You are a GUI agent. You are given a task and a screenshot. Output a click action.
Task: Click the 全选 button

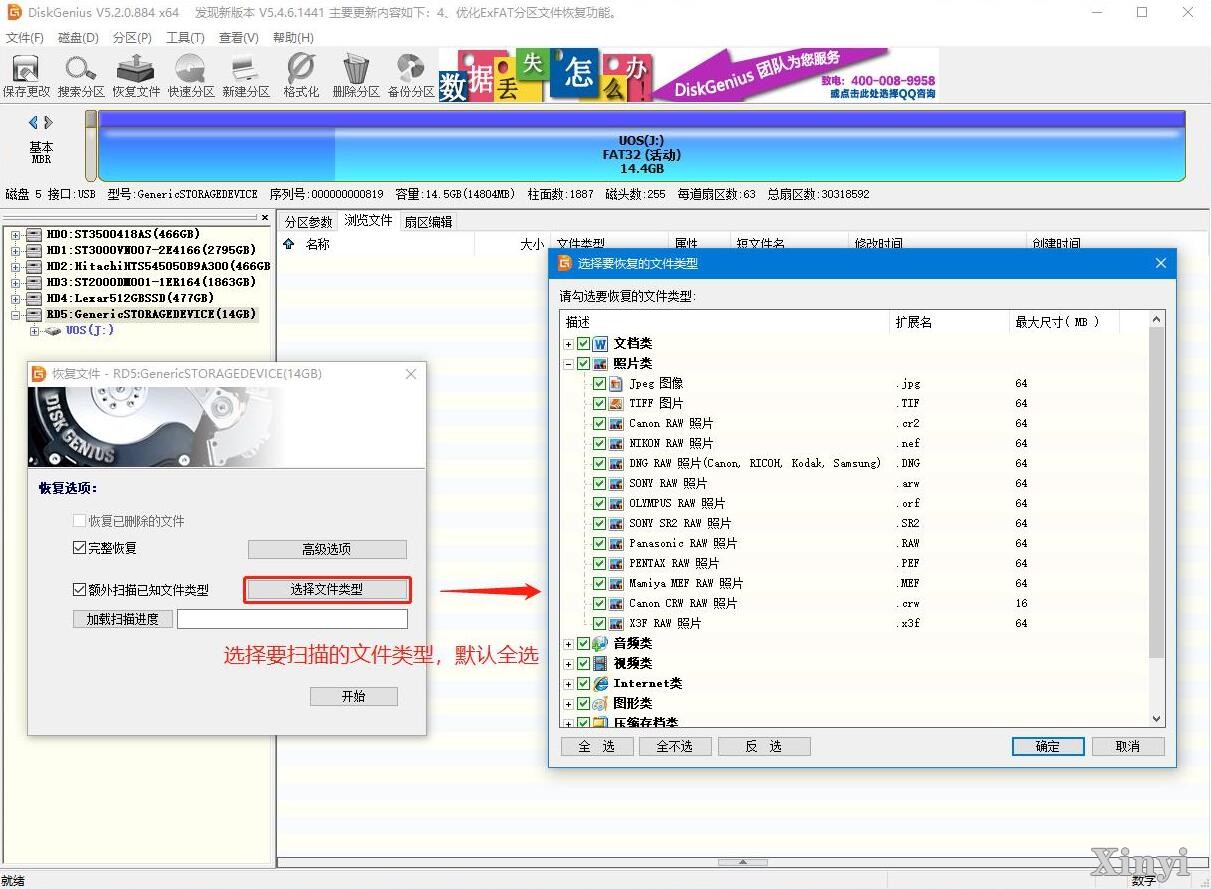(x=597, y=747)
